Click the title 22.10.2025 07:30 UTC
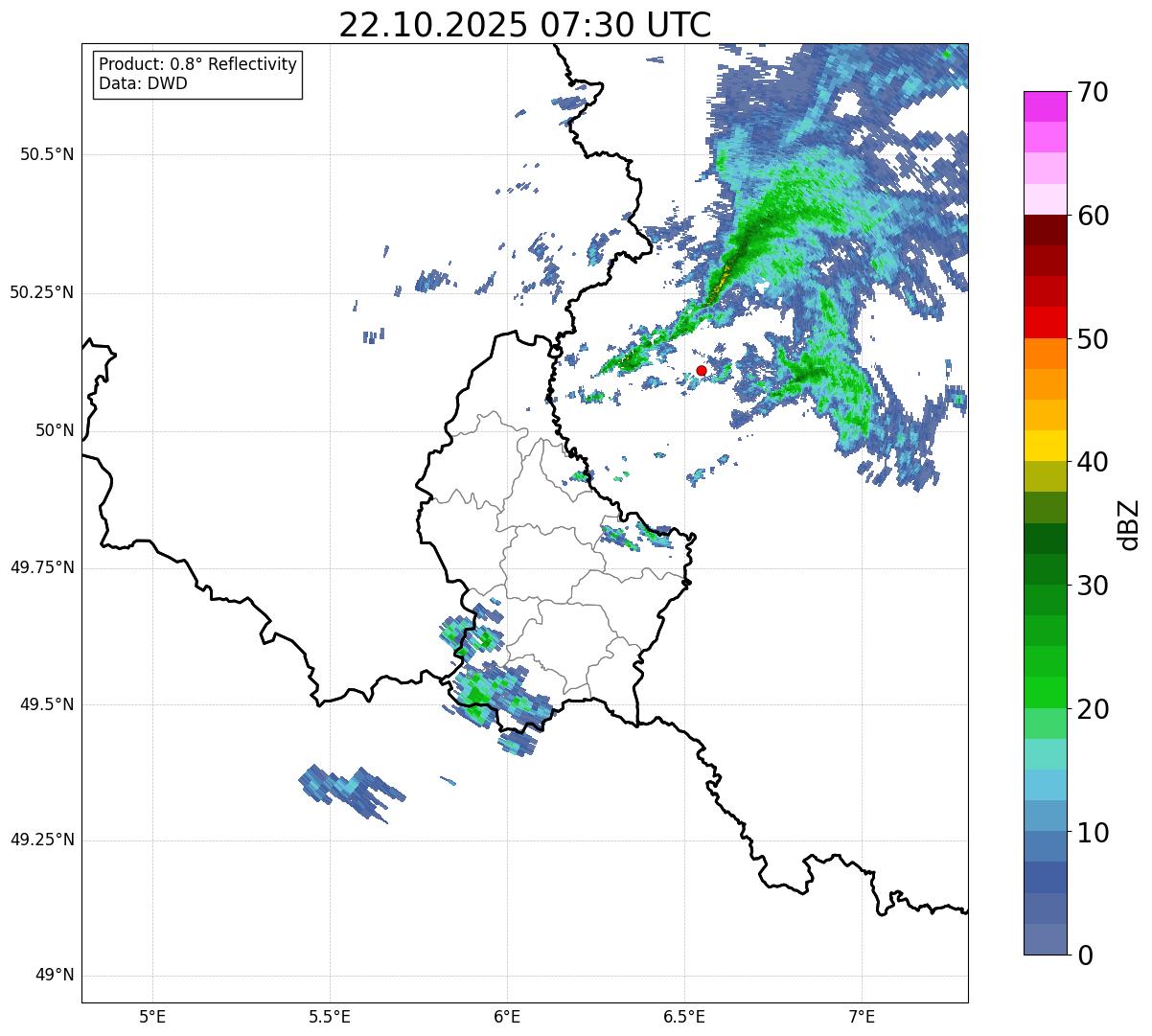Viewport: 1152px width, 1036px height. [525, 25]
